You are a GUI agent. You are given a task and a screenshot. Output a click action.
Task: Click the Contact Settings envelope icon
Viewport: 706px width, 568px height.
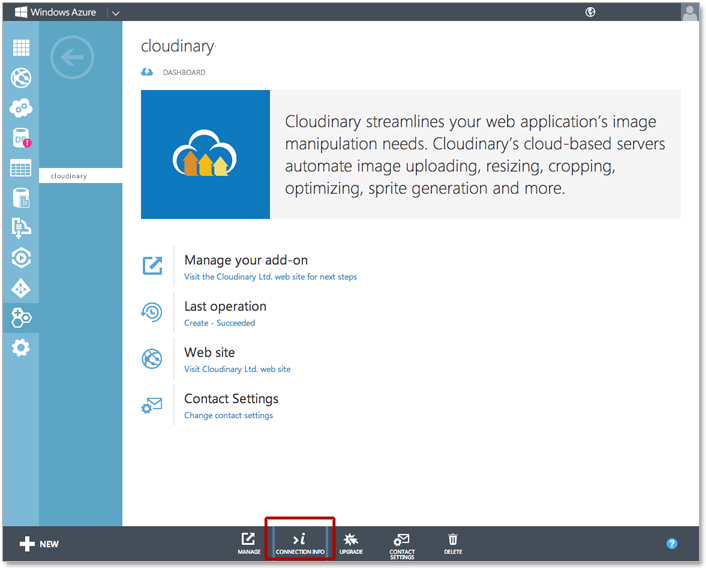(x=152, y=405)
